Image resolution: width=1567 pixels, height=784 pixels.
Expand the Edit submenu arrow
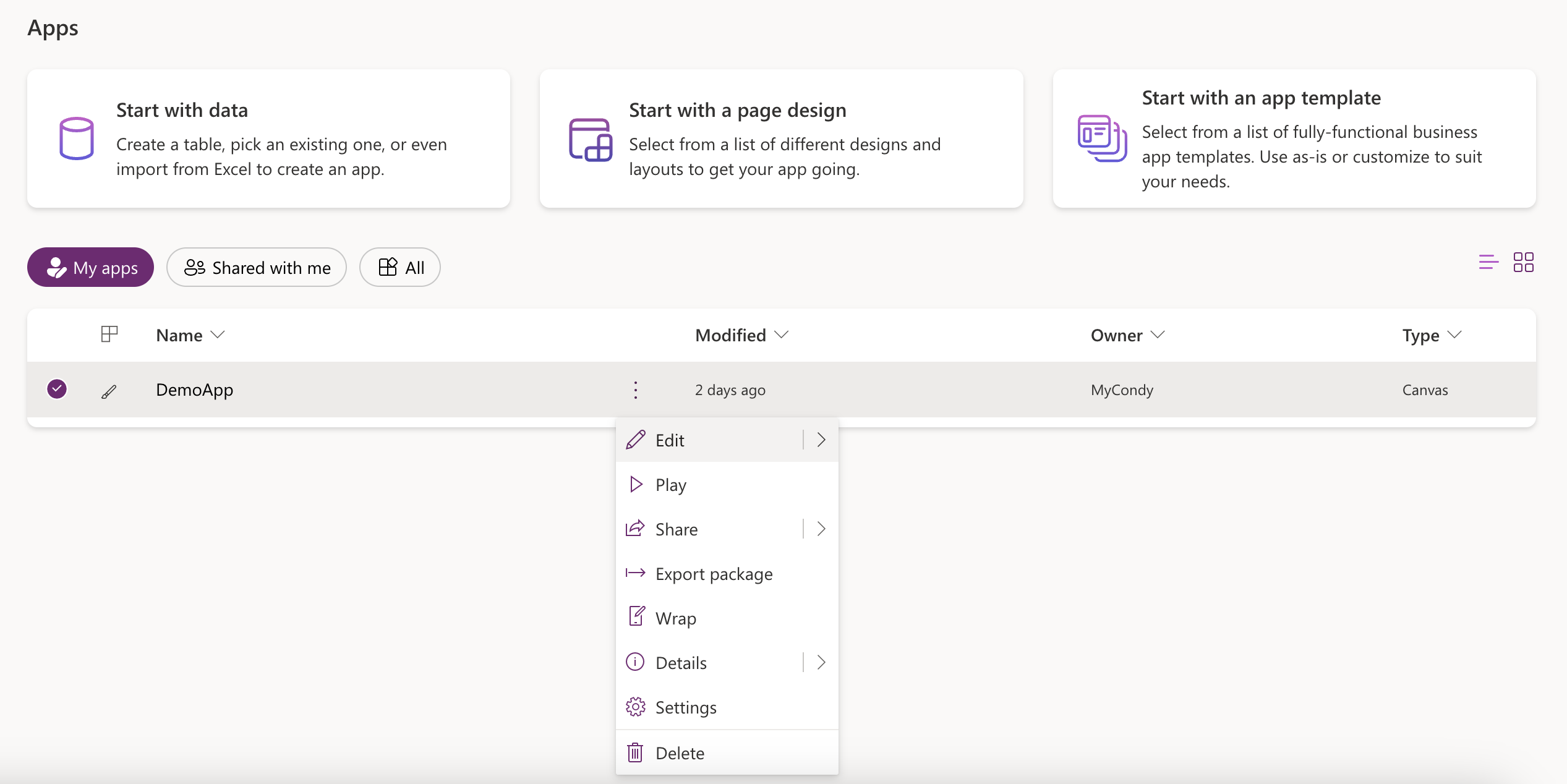click(x=821, y=440)
